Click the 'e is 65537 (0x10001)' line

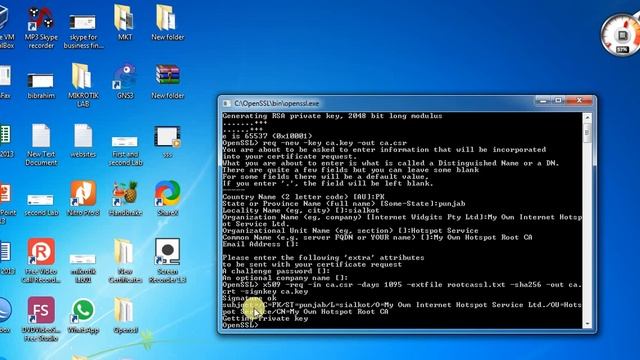point(267,136)
